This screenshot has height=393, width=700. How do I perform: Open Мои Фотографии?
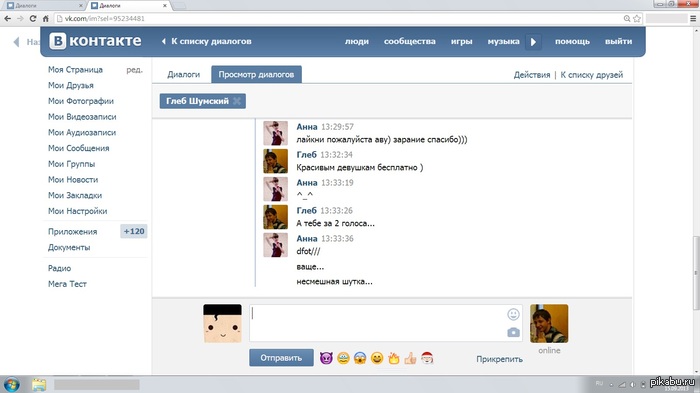[81, 101]
